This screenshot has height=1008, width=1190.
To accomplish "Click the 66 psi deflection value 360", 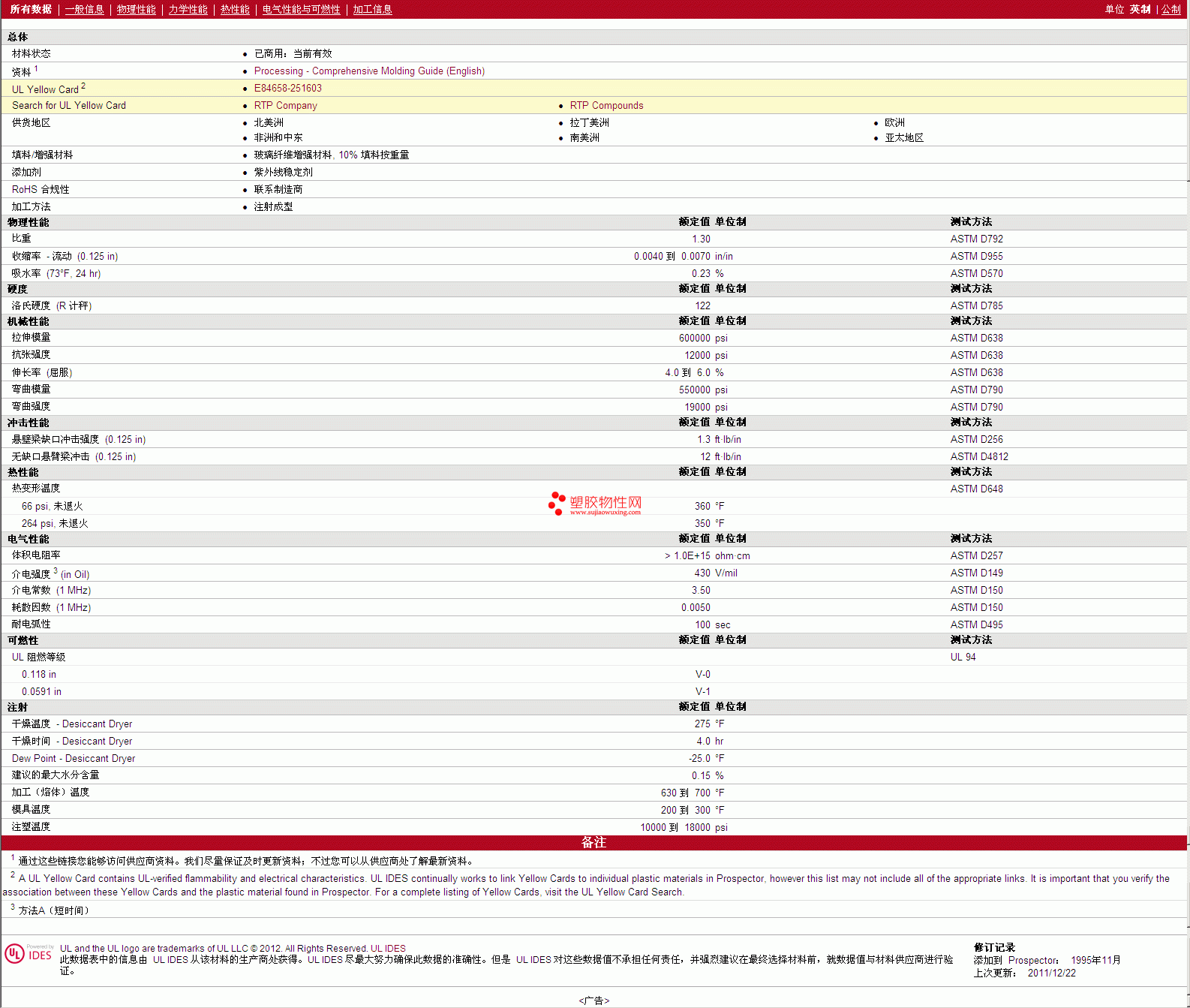I will coord(702,506).
